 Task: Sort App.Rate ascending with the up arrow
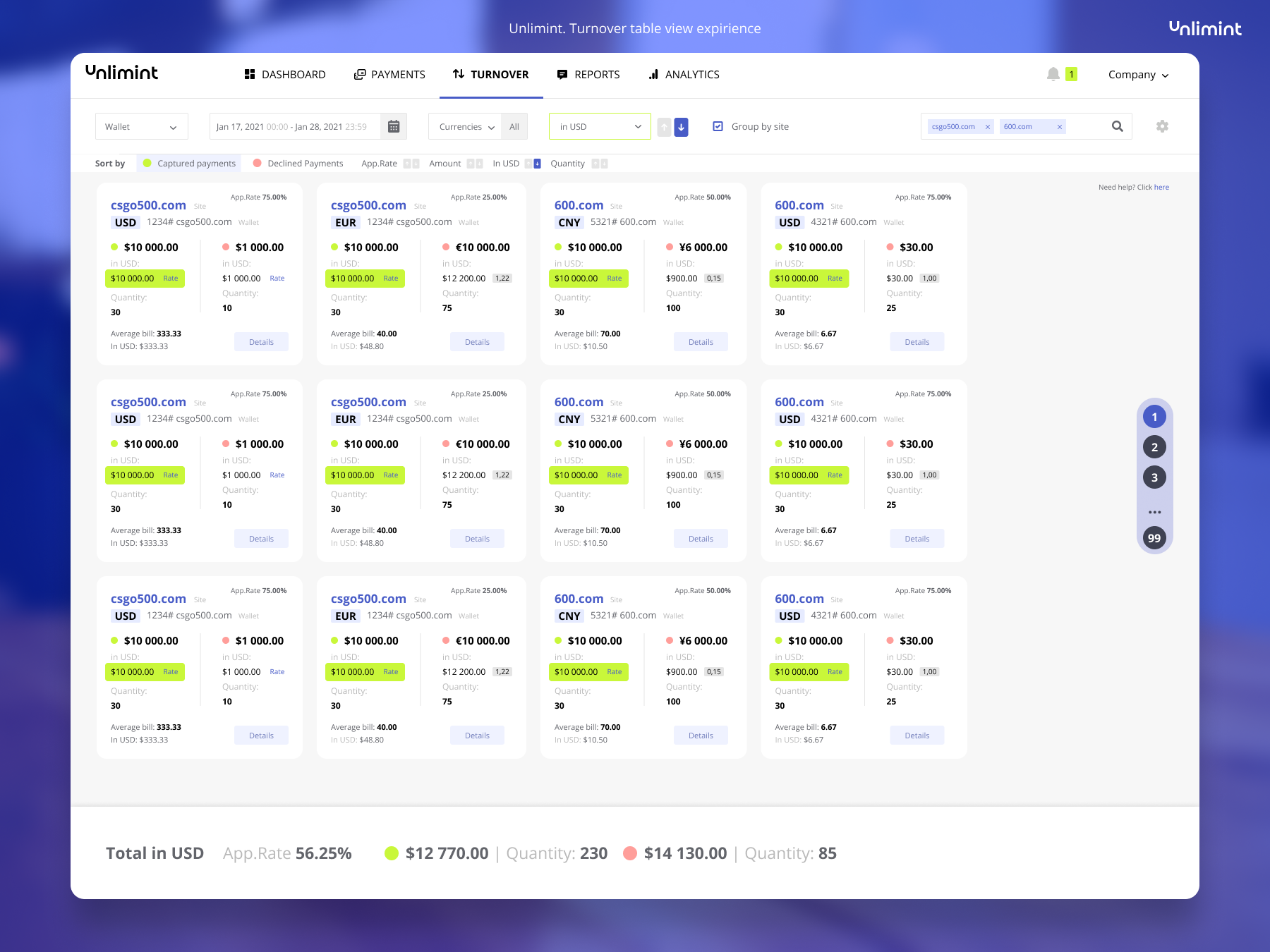tap(406, 164)
